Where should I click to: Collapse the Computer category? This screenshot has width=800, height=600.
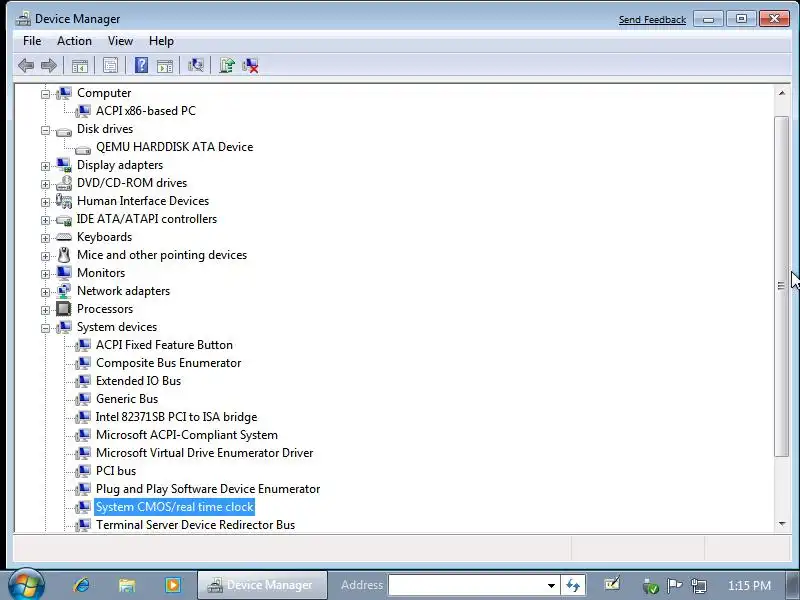45,94
